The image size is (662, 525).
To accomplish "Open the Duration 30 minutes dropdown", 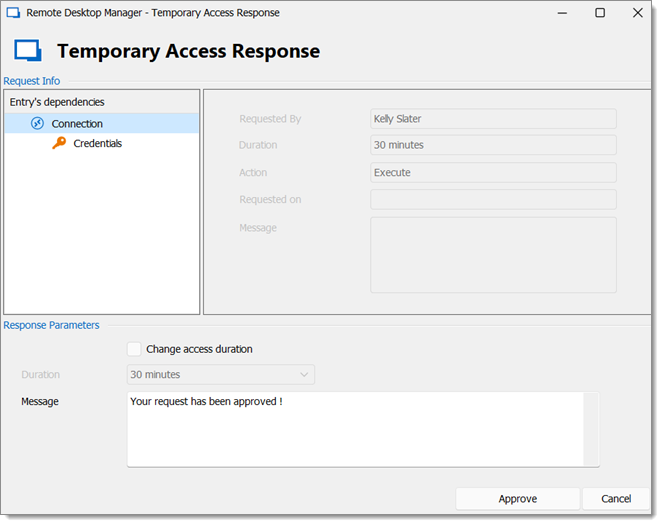I will coord(220,374).
